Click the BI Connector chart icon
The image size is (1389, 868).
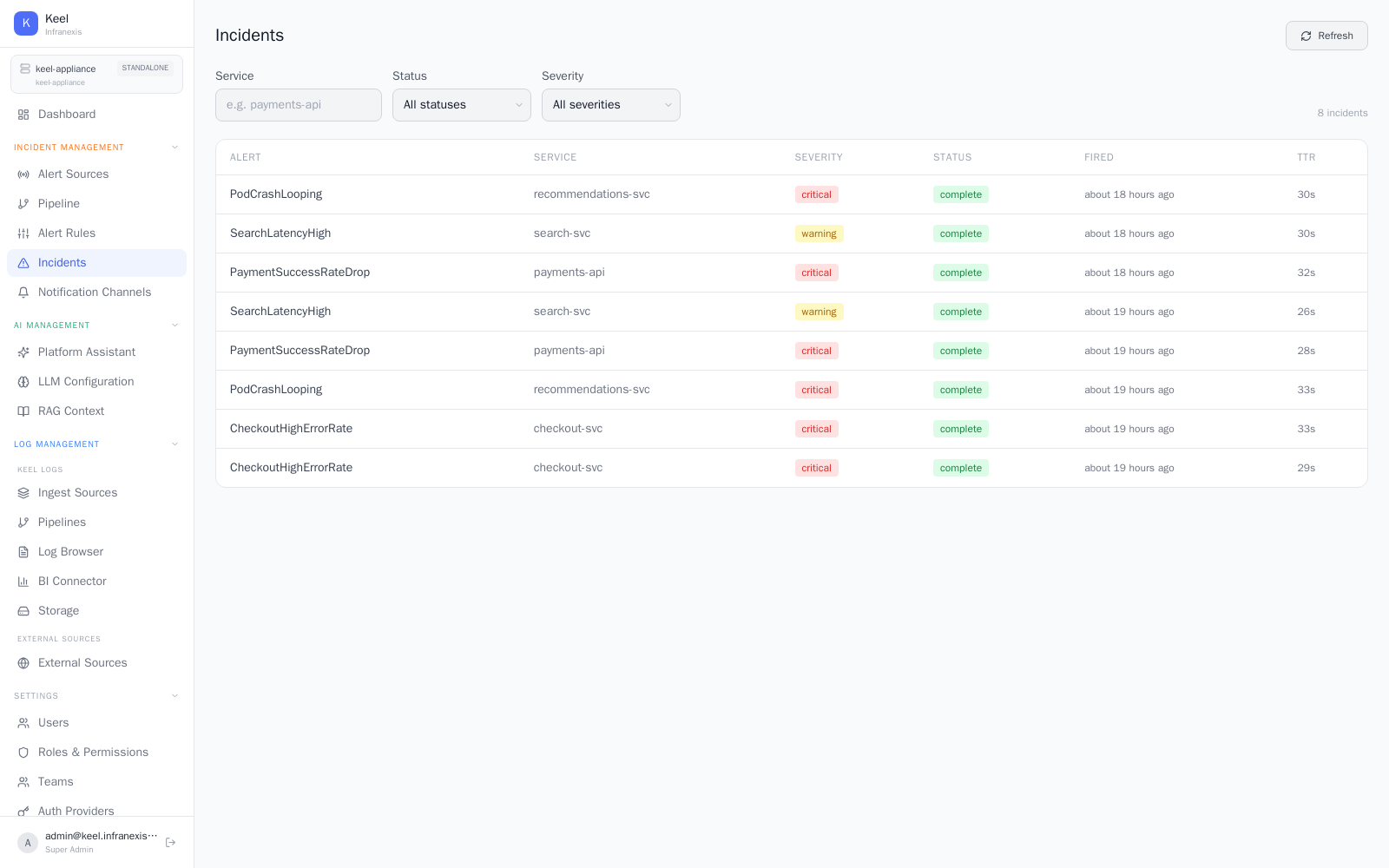pyautogui.click(x=23, y=582)
